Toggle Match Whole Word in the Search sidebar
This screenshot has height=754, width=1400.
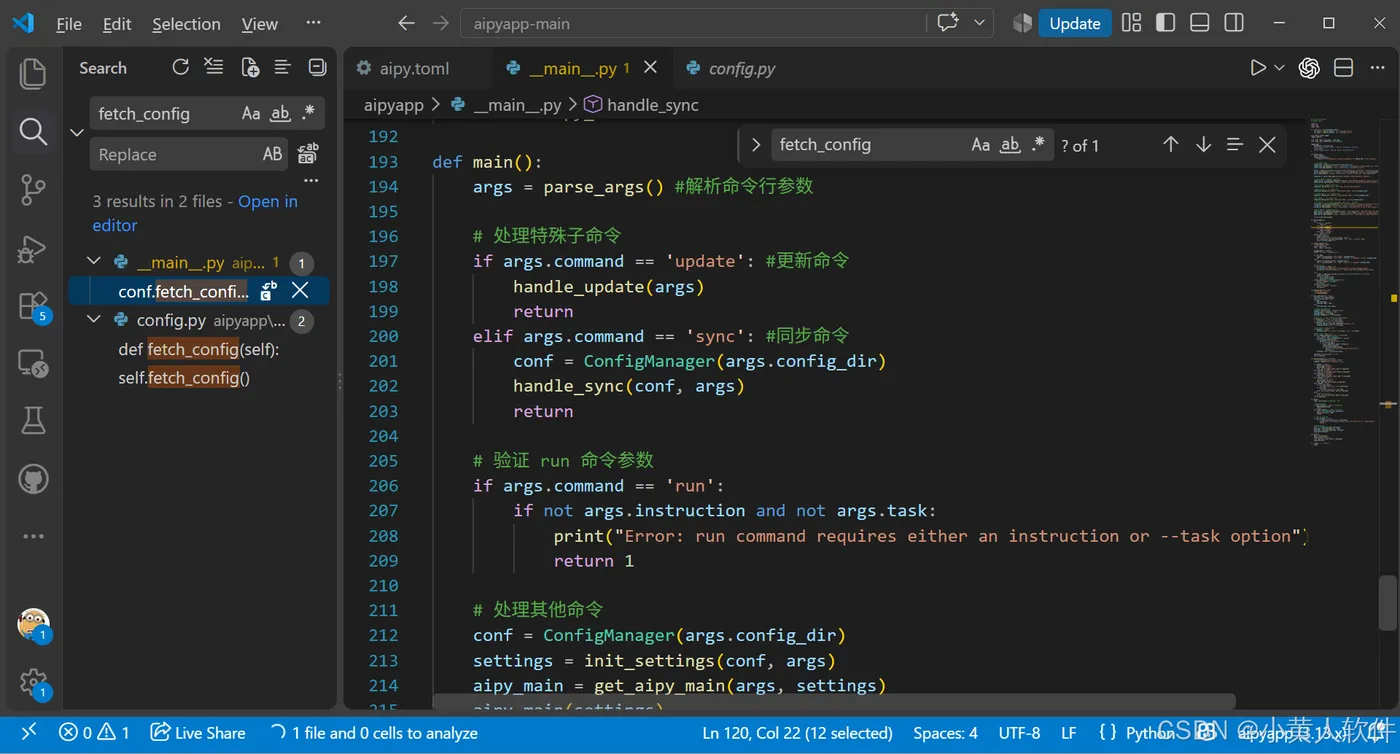tap(281, 114)
